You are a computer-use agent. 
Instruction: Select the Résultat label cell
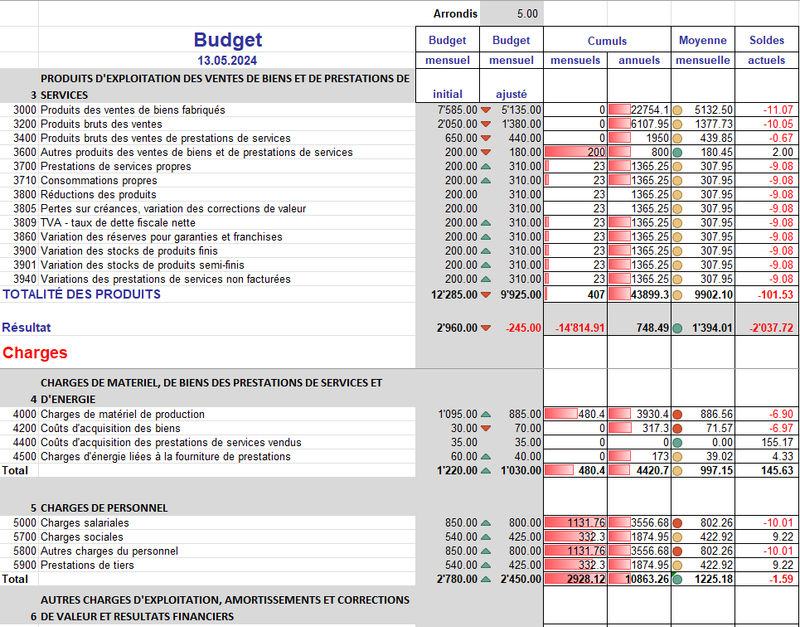[27, 328]
